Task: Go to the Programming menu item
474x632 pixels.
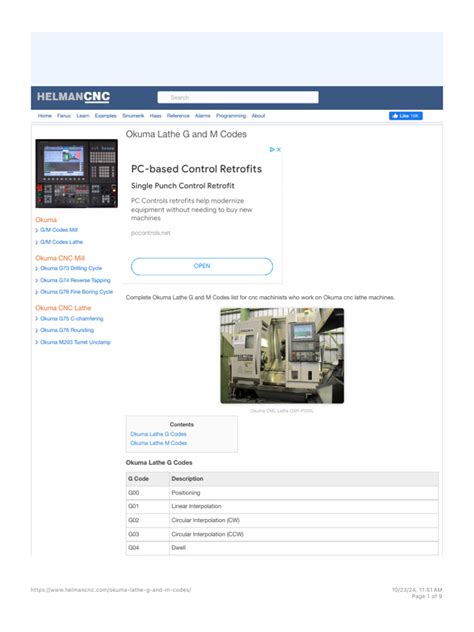Action: 231,116
